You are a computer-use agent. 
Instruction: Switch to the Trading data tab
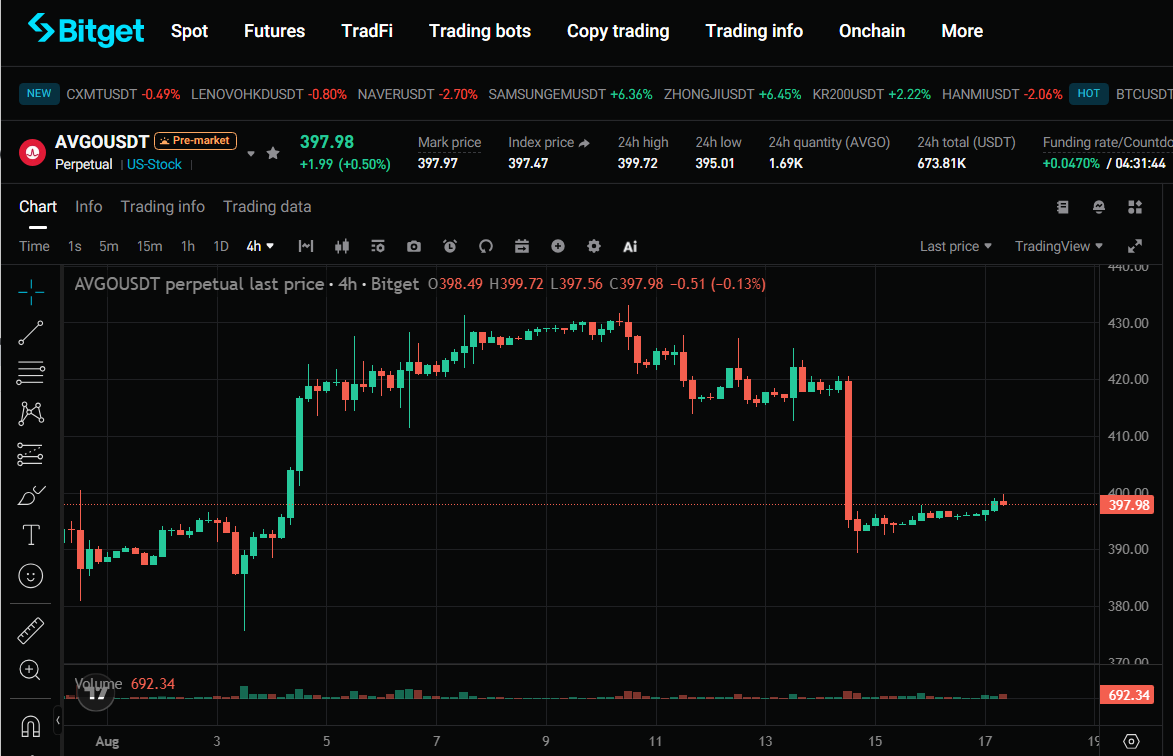[267, 206]
